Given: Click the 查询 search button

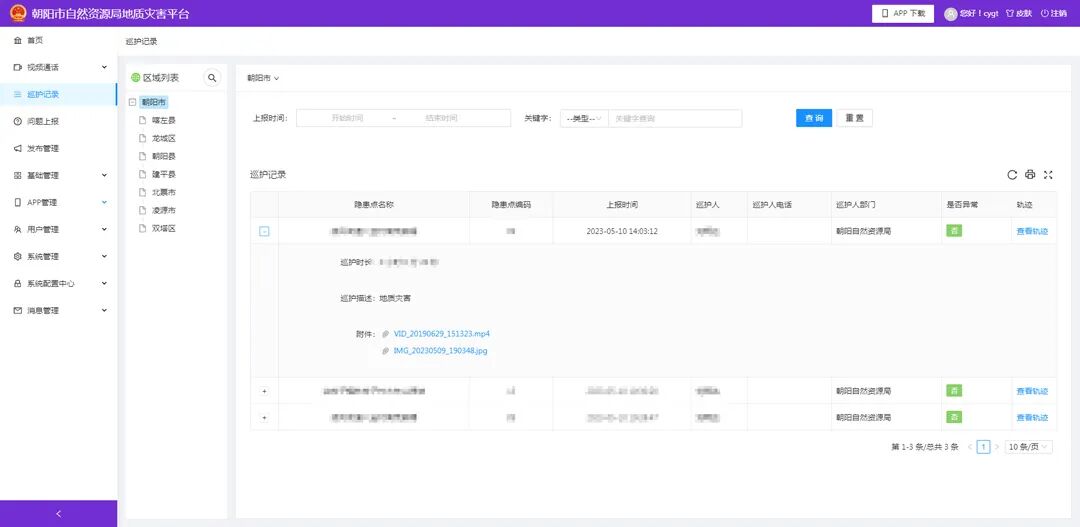Looking at the screenshot, I should (x=814, y=118).
